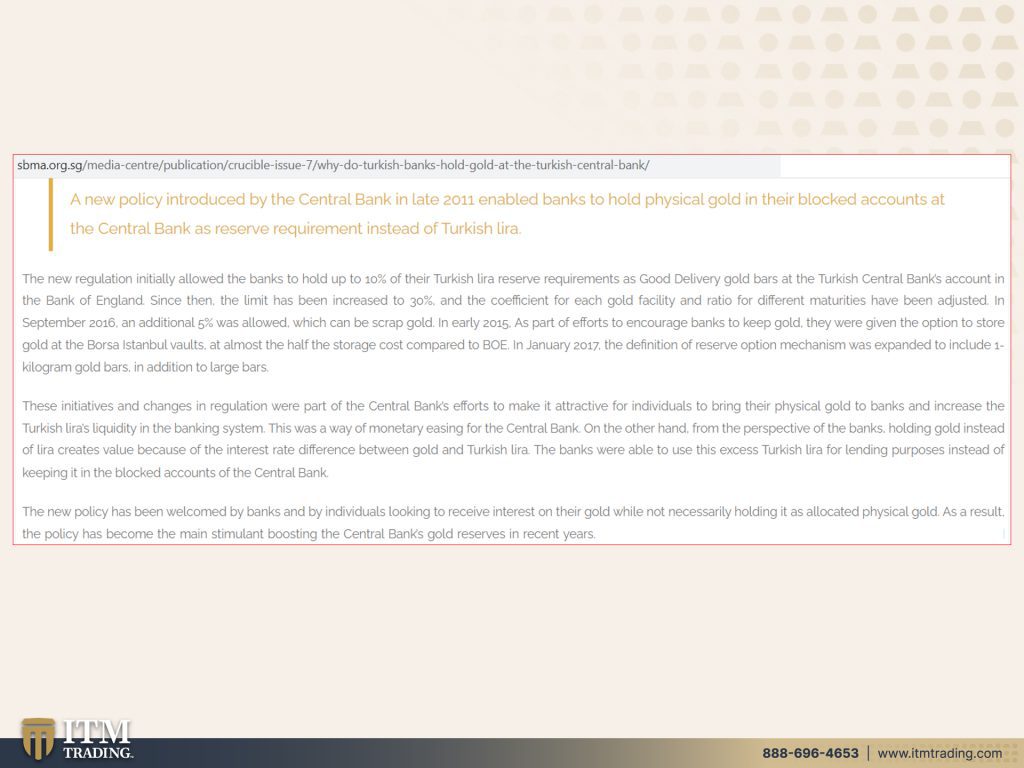1024x768 pixels.
Task: Click the paragraph starting 'The new policy has been welcomed'
Action: 513,522
